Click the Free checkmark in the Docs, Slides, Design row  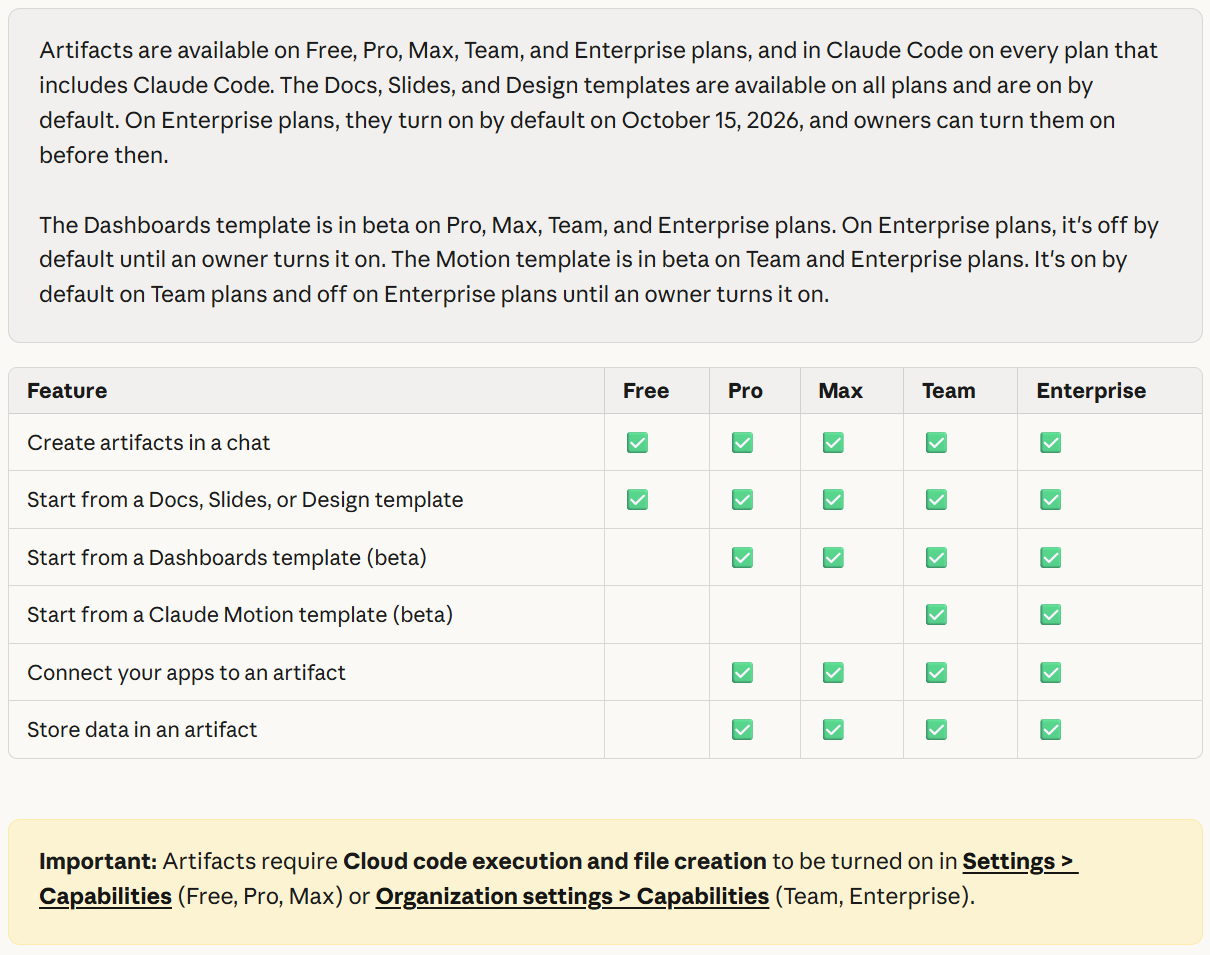coord(637,499)
